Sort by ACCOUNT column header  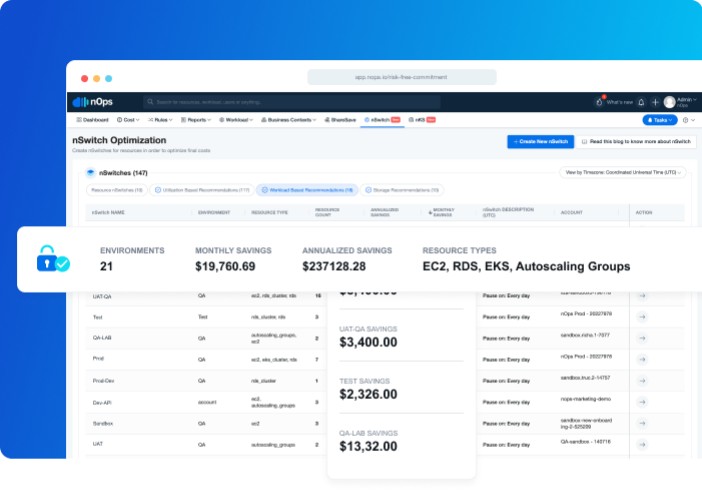[x=572, y=213]
